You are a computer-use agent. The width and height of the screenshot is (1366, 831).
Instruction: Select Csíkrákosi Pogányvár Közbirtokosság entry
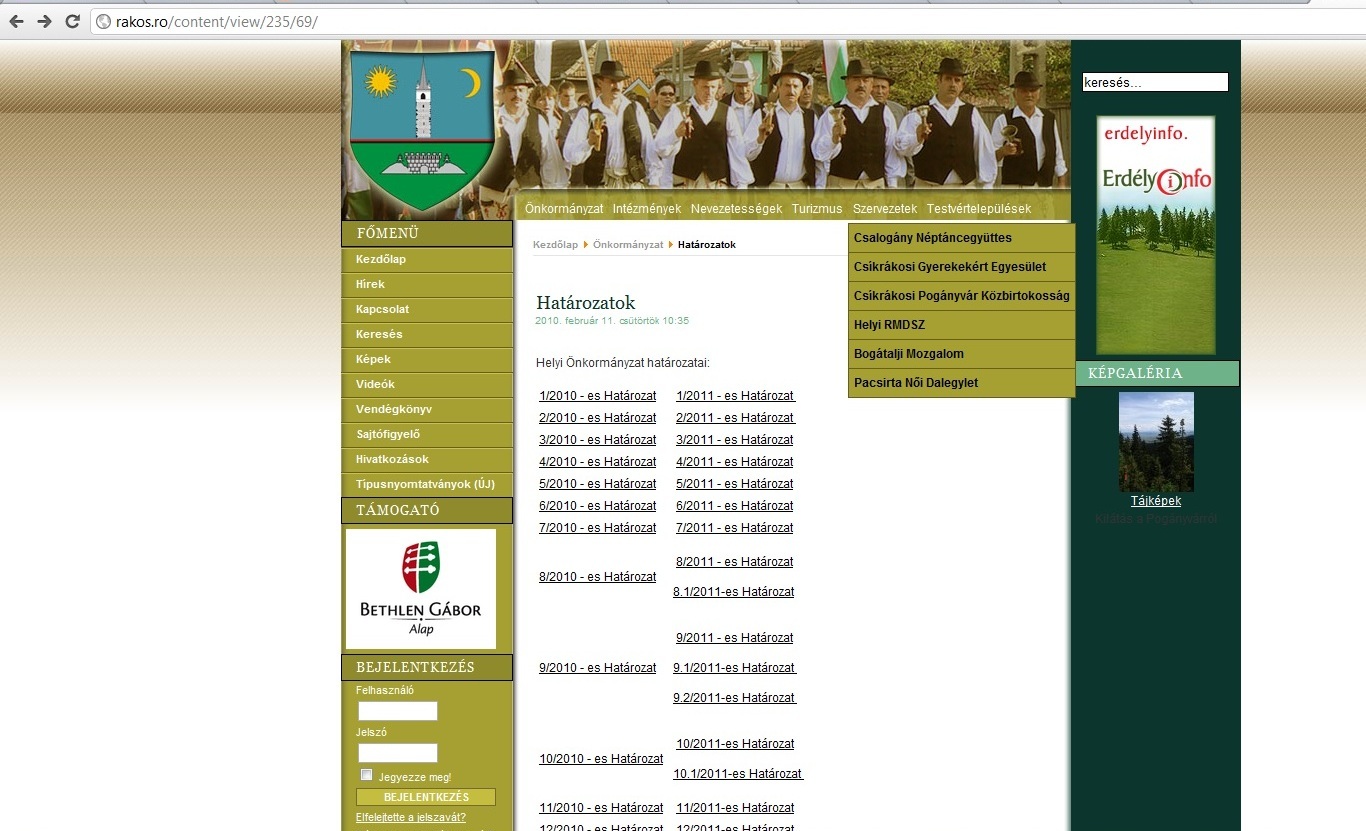click(x=961, y=296)
